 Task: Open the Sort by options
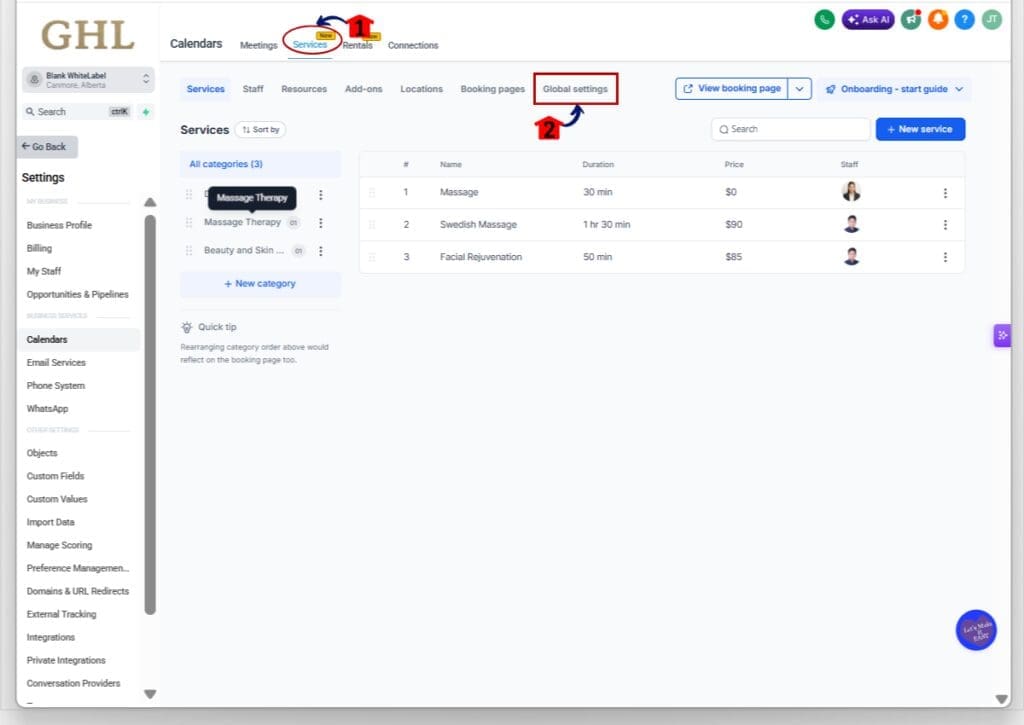tap(260, 129)
